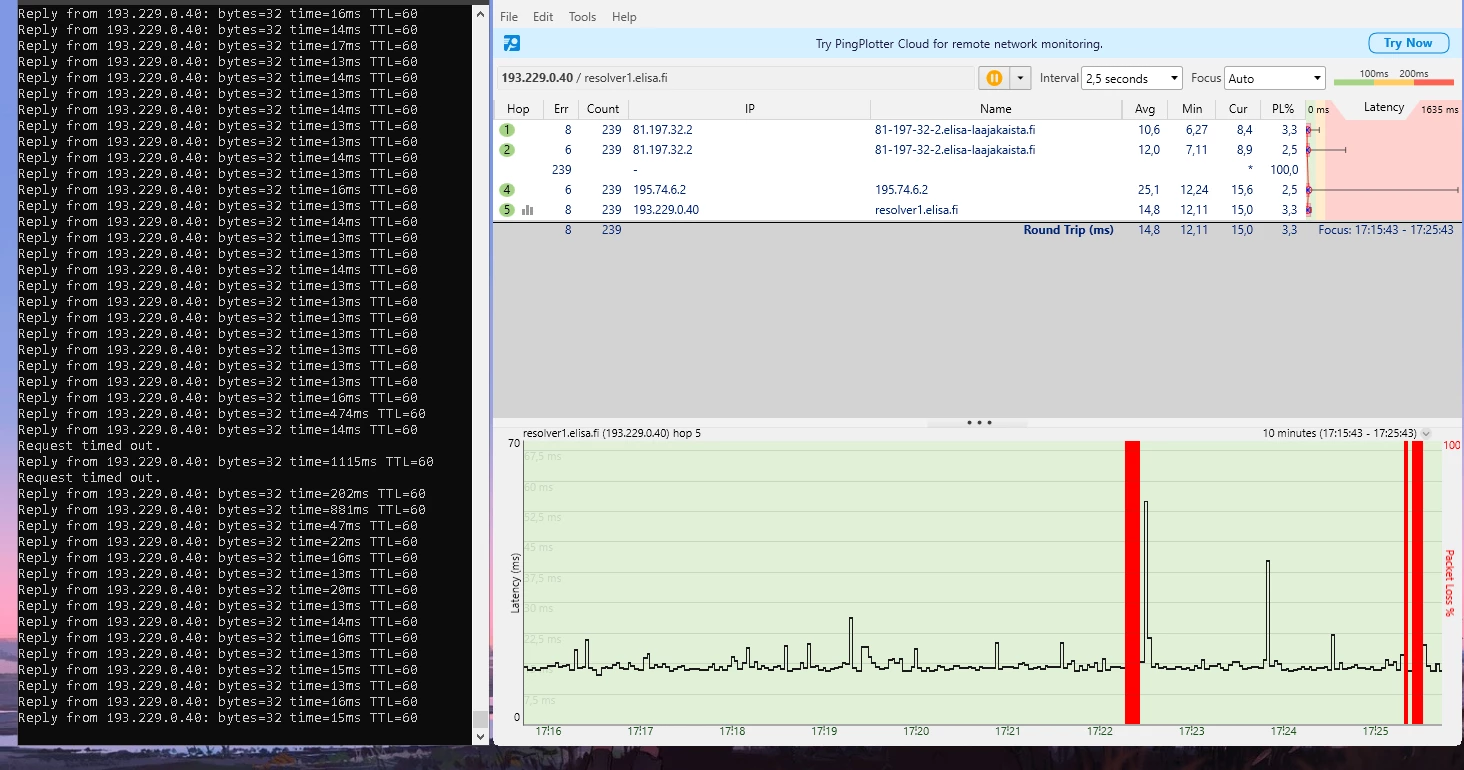The height and width of the screenshot is (770, 1464).
Task: Open the Tools menu
Action: [x=582, y=17]
